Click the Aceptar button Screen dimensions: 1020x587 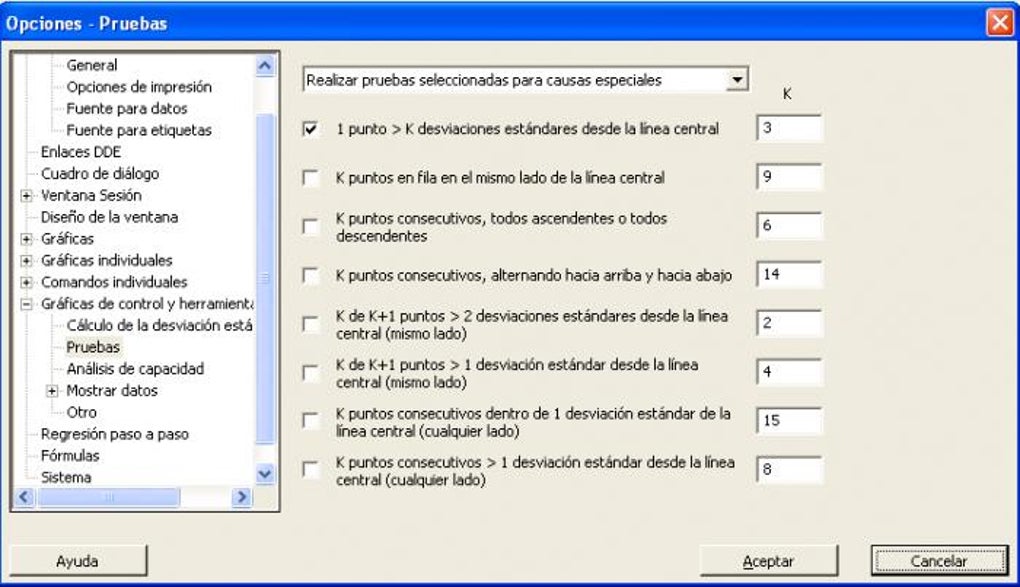click(x=768, y=561)
